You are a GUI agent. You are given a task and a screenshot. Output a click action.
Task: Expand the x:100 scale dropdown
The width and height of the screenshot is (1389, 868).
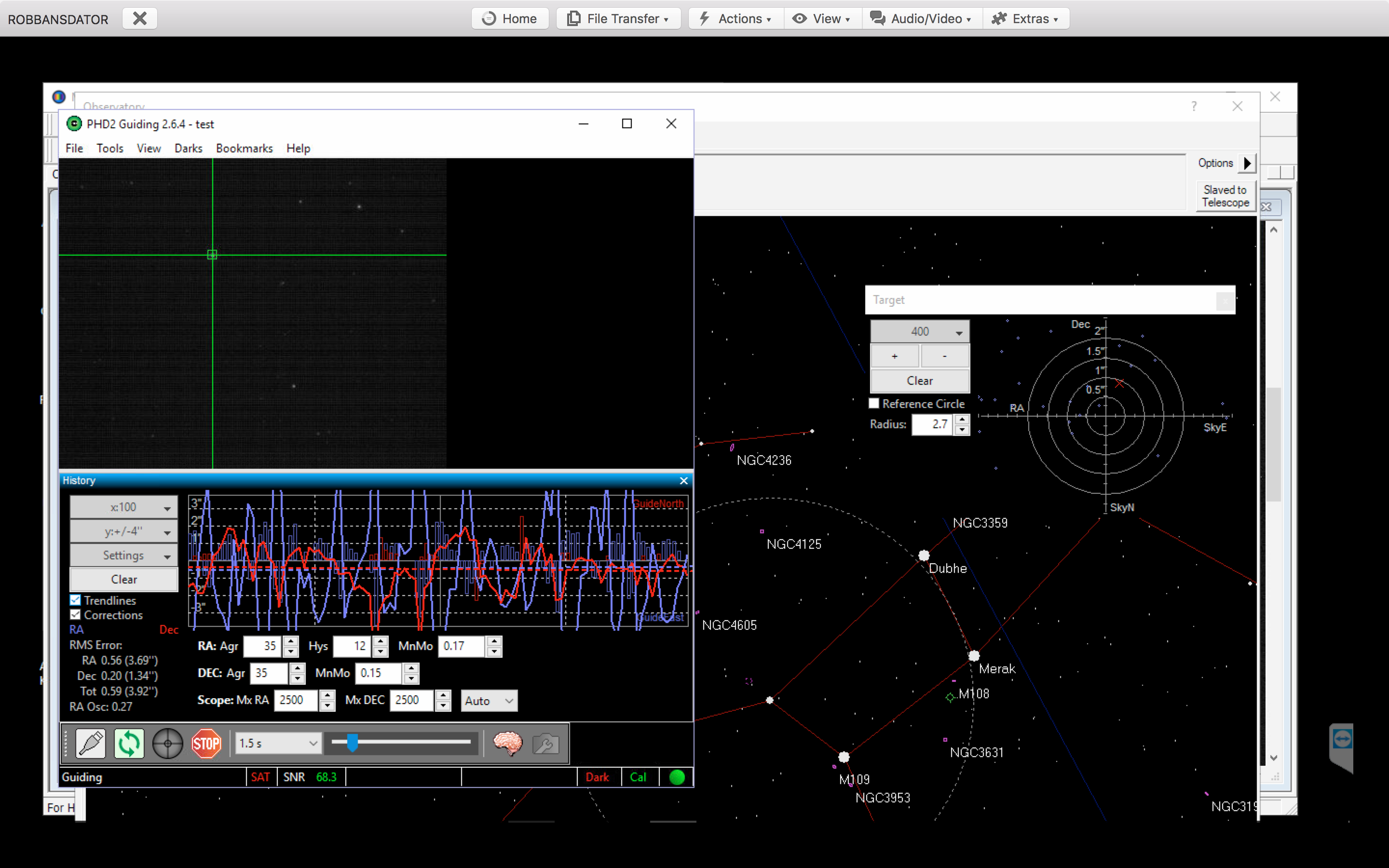coord(123,507)
